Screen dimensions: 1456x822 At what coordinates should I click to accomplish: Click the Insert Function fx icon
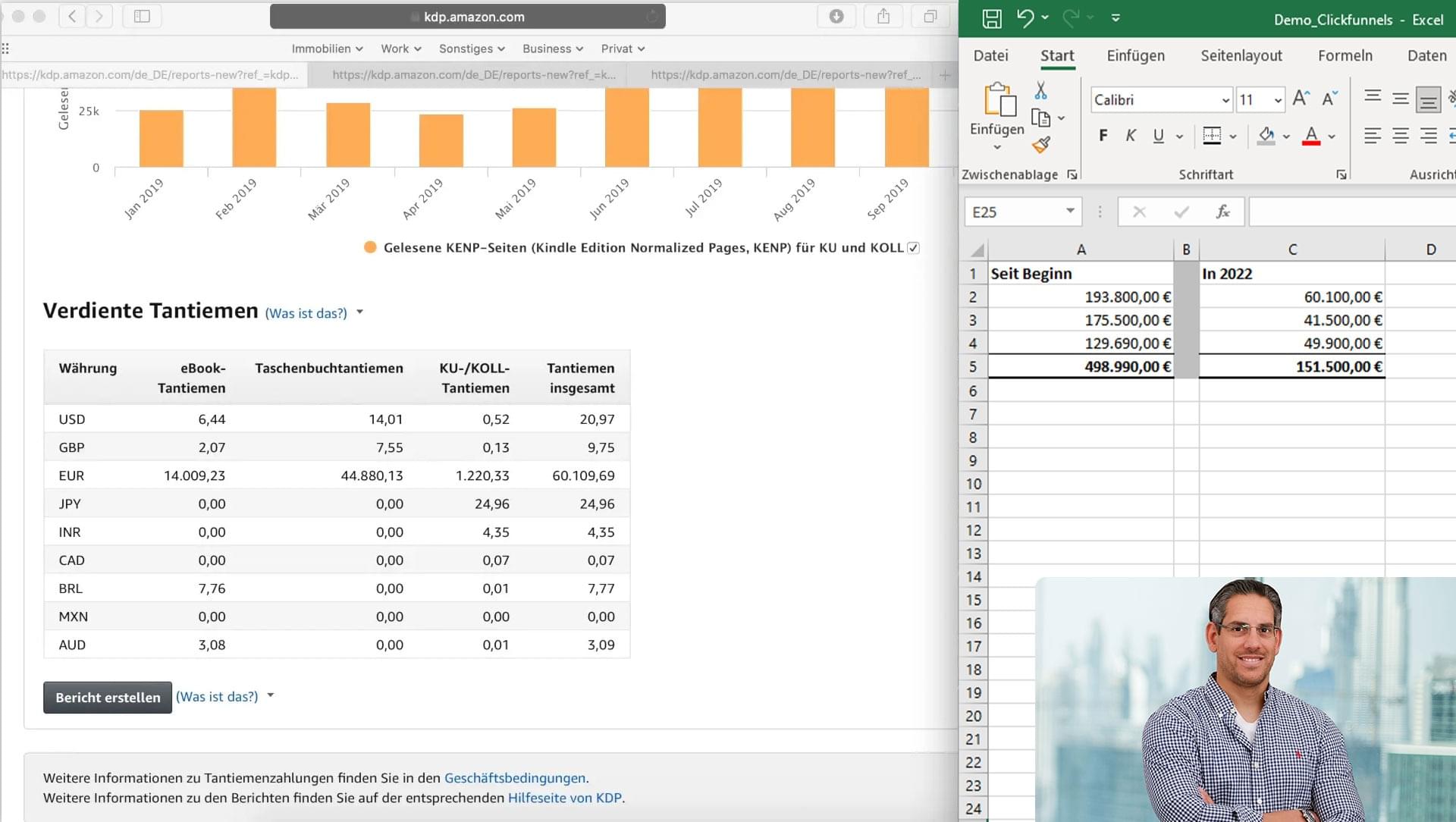point(1222,212)
